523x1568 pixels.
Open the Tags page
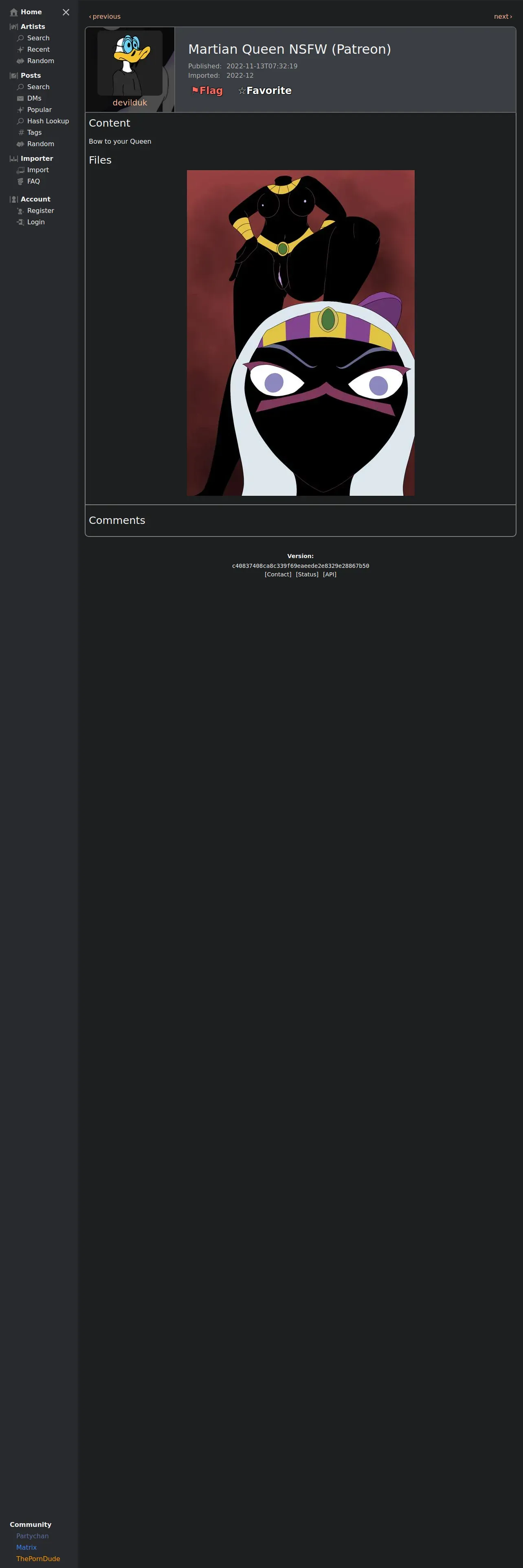click(x=35, y=133)
